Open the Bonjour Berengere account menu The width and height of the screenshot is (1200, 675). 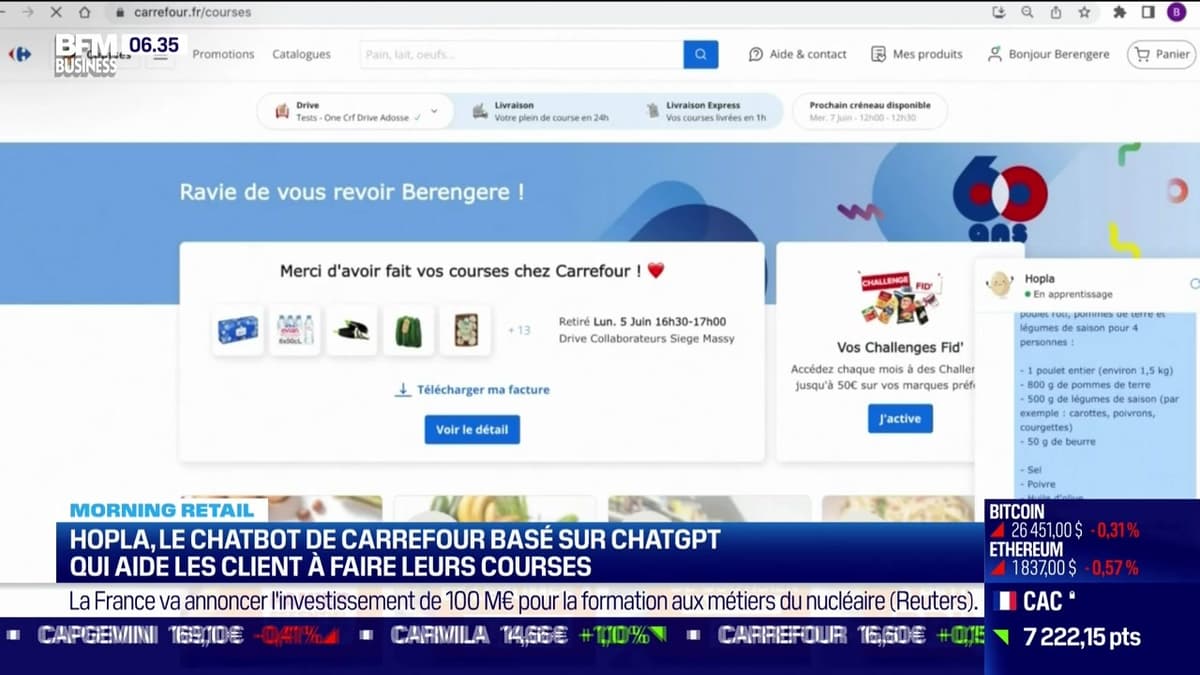1048,54
